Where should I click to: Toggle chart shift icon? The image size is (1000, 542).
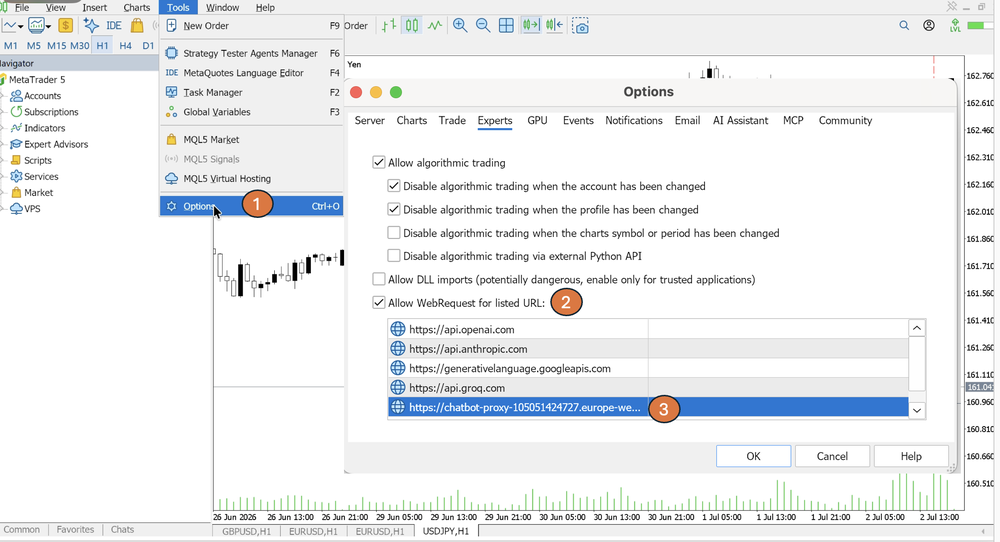pyautogui.click(x=554, y=26)
